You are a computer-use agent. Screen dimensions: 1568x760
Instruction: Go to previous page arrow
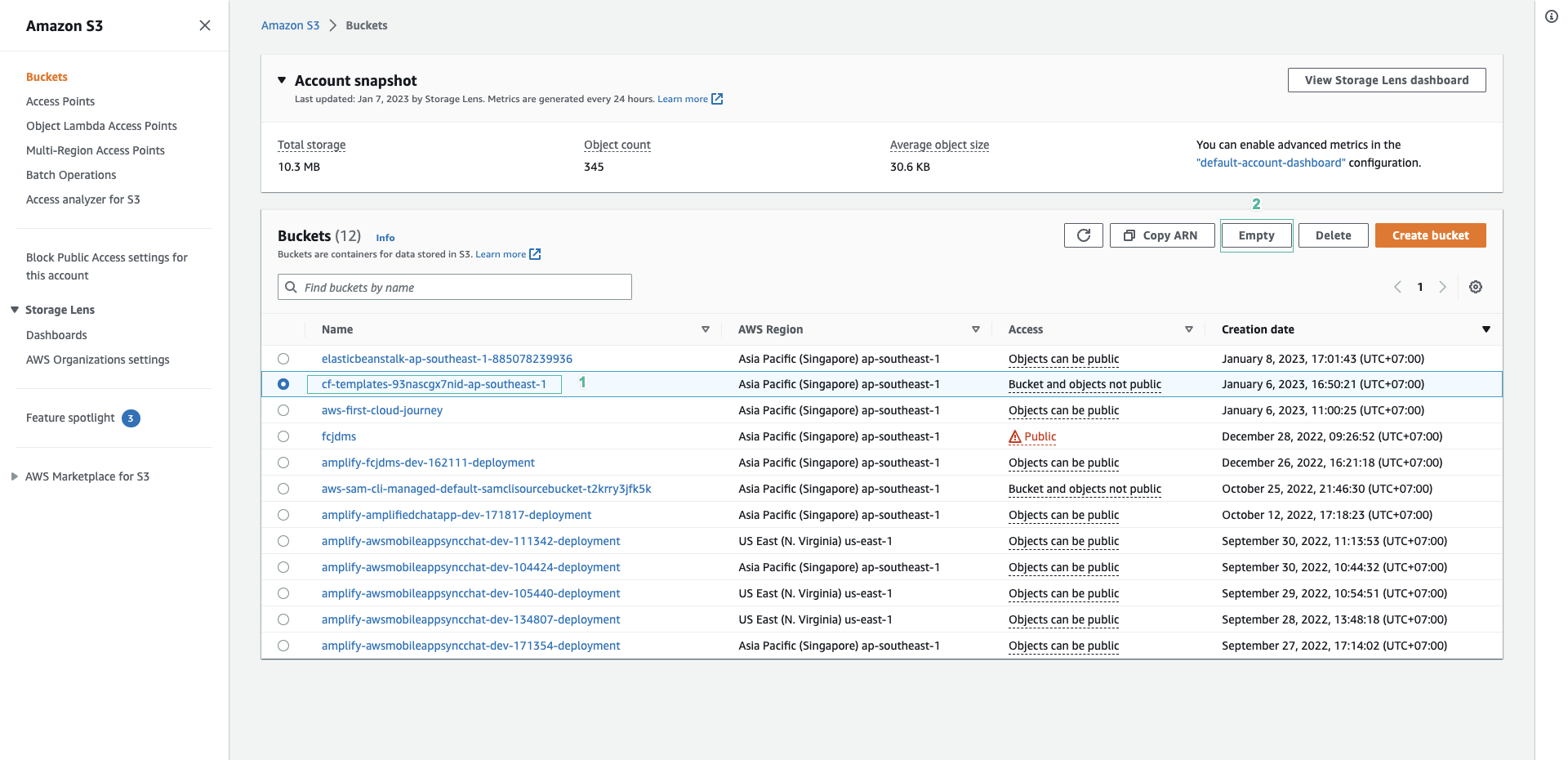pos(1397,287)
